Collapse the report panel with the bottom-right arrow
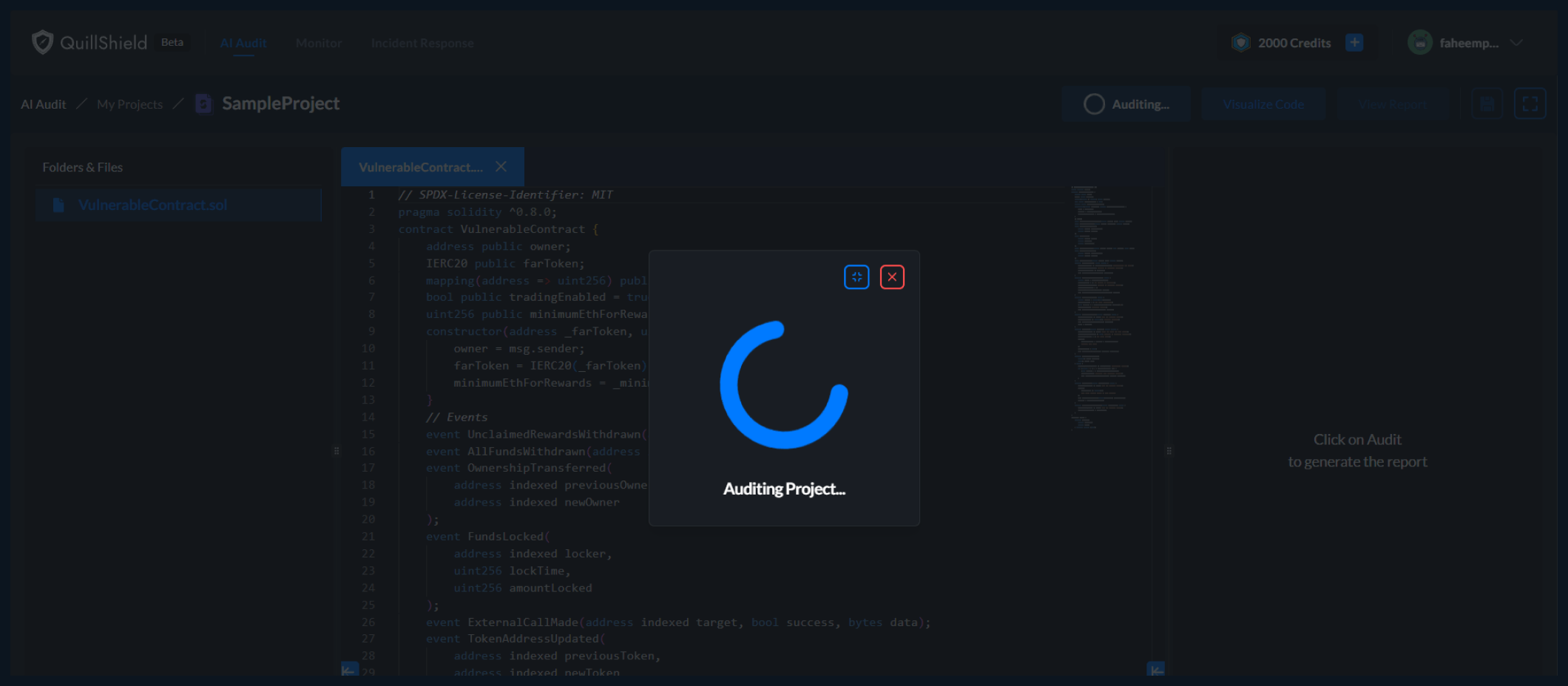 [x=1156, y=669]
